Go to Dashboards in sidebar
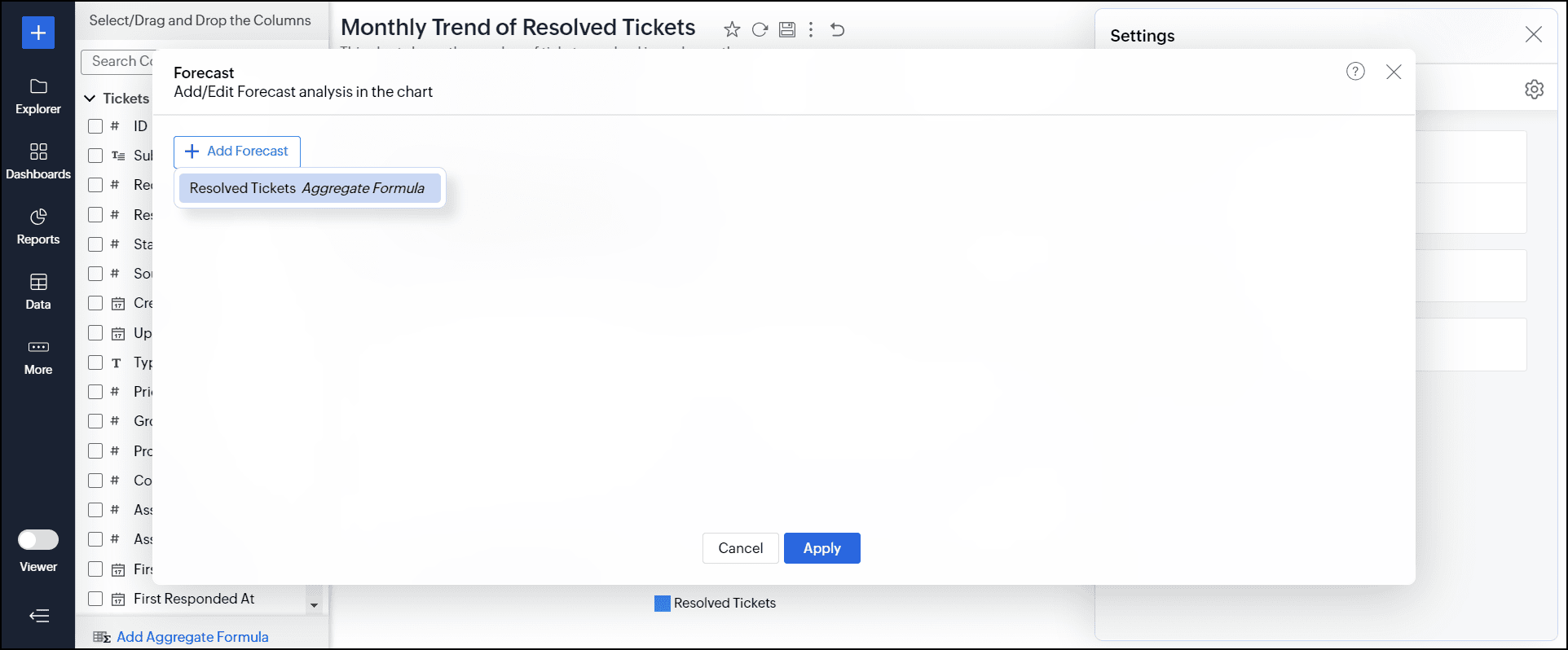This screenshot has height=650, width=1568. [x=38, y=160]
